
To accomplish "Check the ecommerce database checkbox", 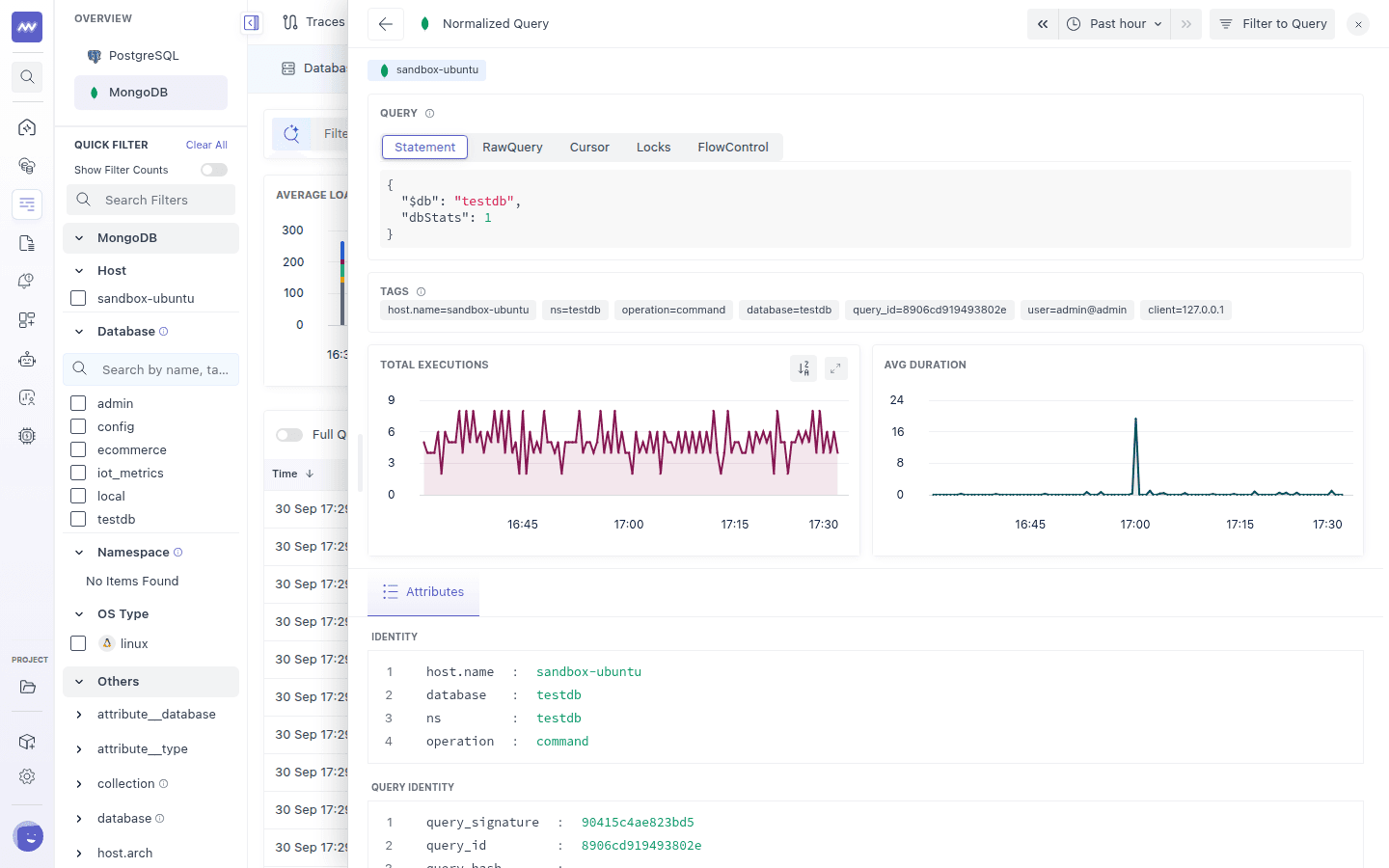I will tap(78, 449).
